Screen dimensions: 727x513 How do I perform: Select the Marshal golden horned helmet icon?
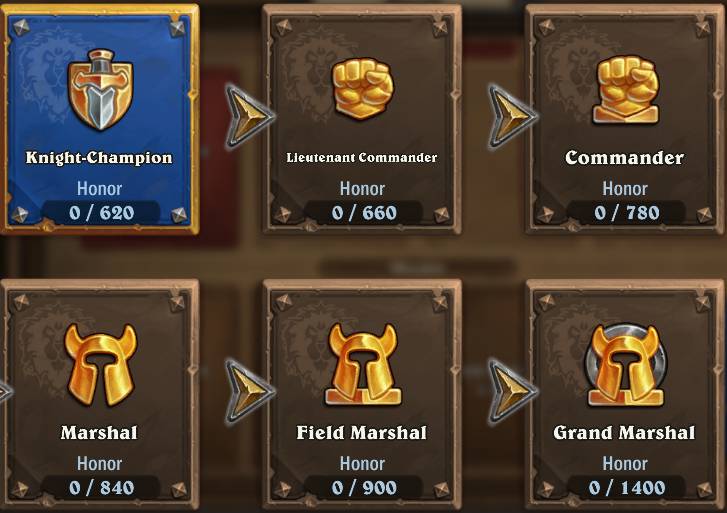tap(101, 365)
